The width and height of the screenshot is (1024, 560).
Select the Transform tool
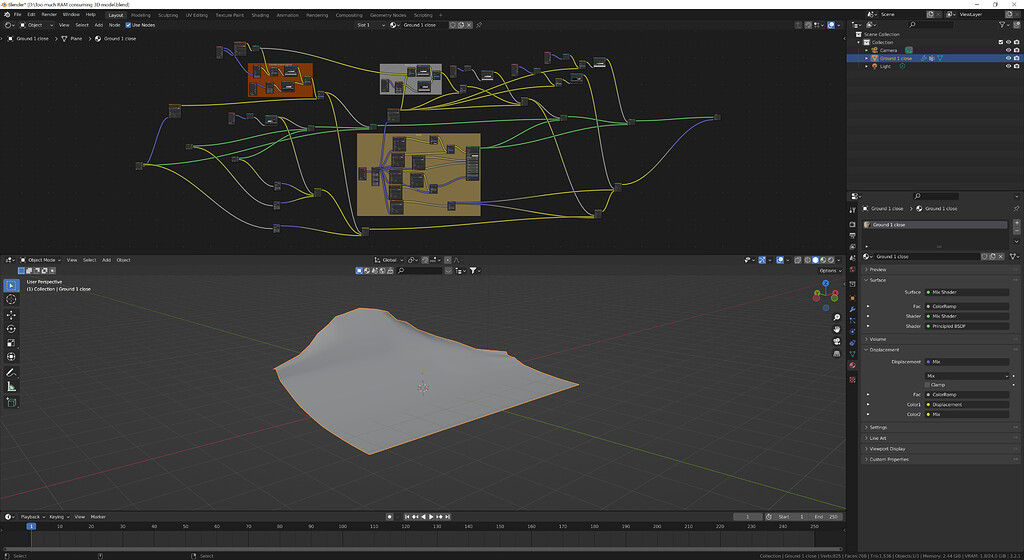pos(11,356)
